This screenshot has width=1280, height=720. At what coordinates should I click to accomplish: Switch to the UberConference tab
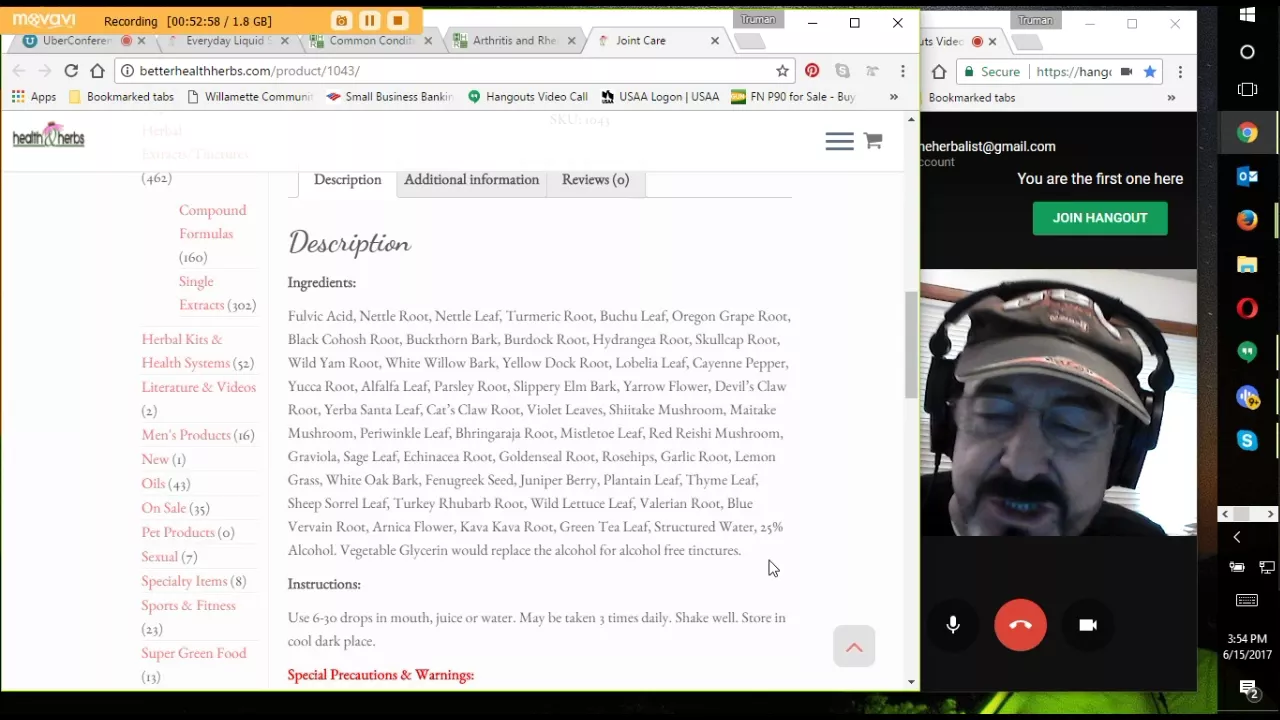click(x=77, y=41)
